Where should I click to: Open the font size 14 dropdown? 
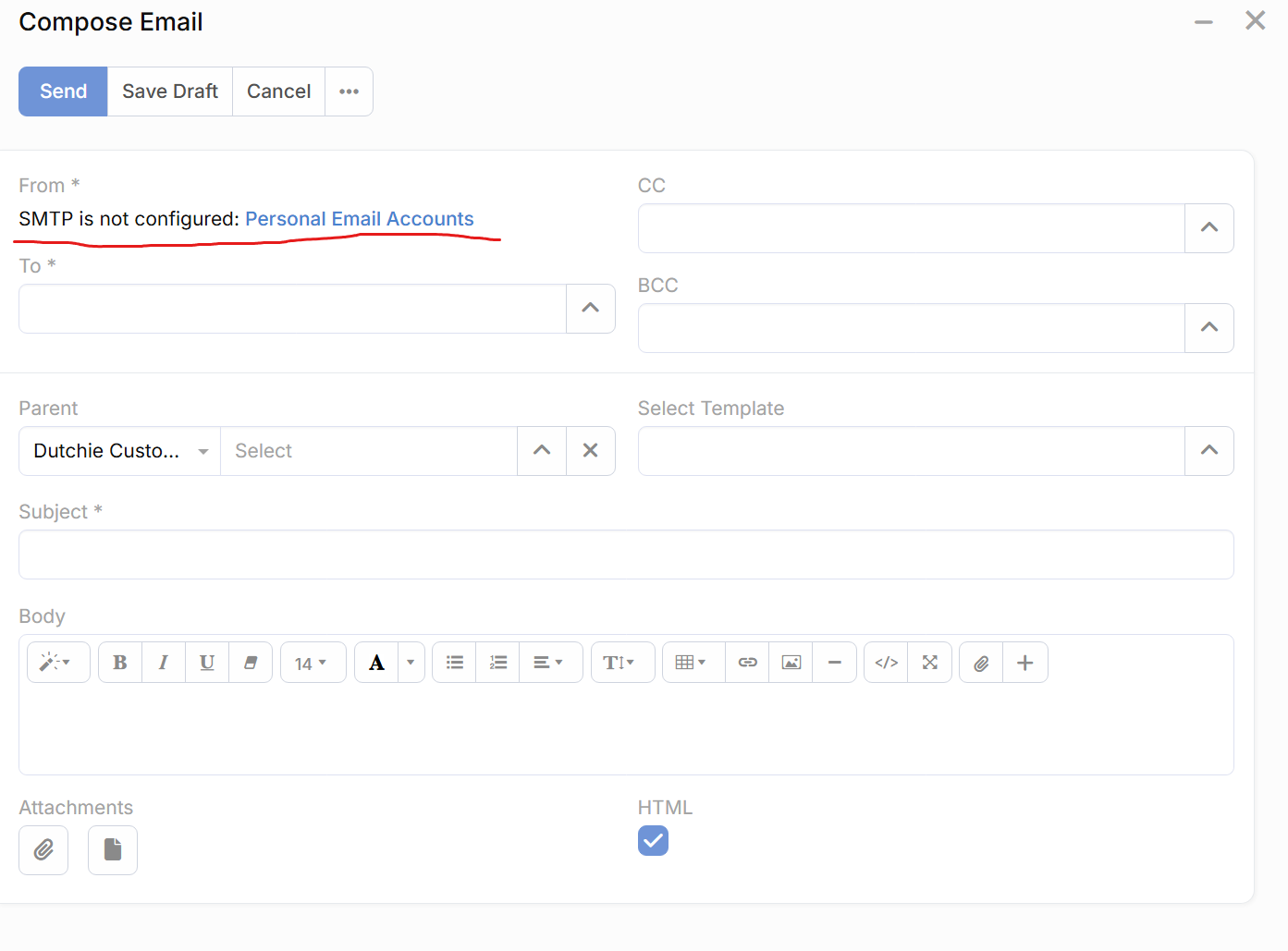313,663
